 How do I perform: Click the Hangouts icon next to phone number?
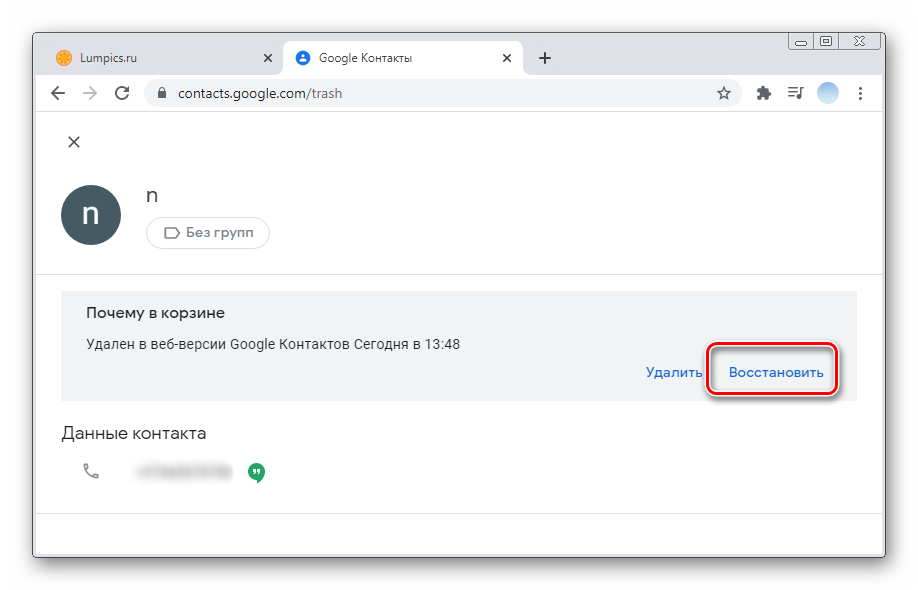coord(257,471)
